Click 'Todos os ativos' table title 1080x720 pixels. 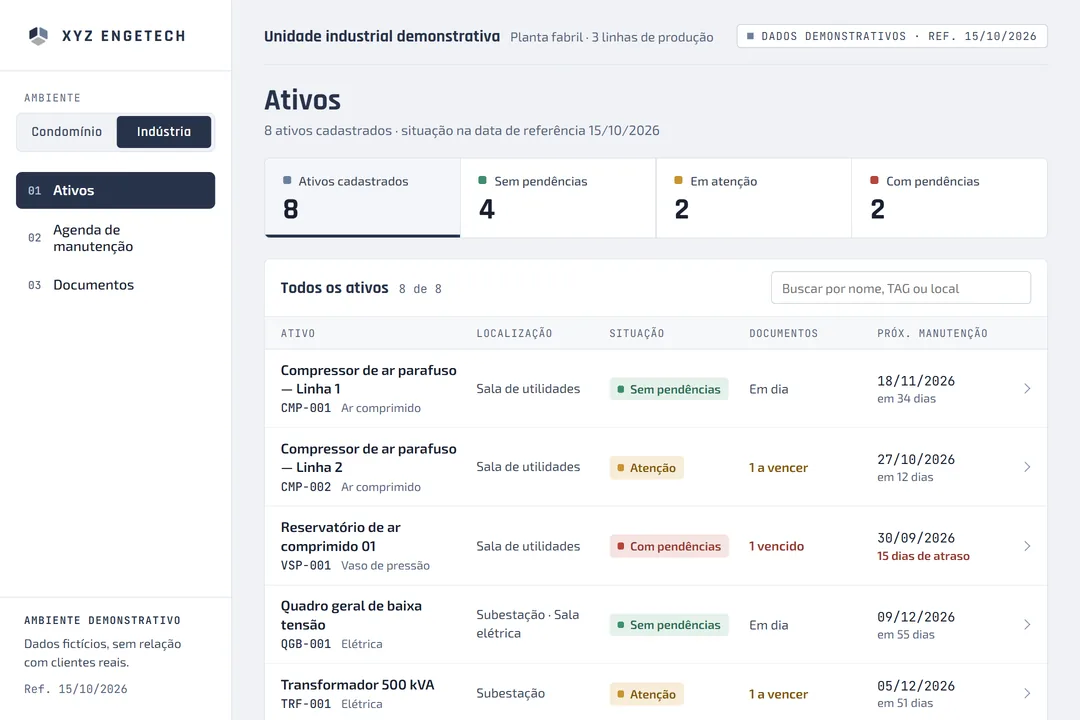(x=334, y=288)
